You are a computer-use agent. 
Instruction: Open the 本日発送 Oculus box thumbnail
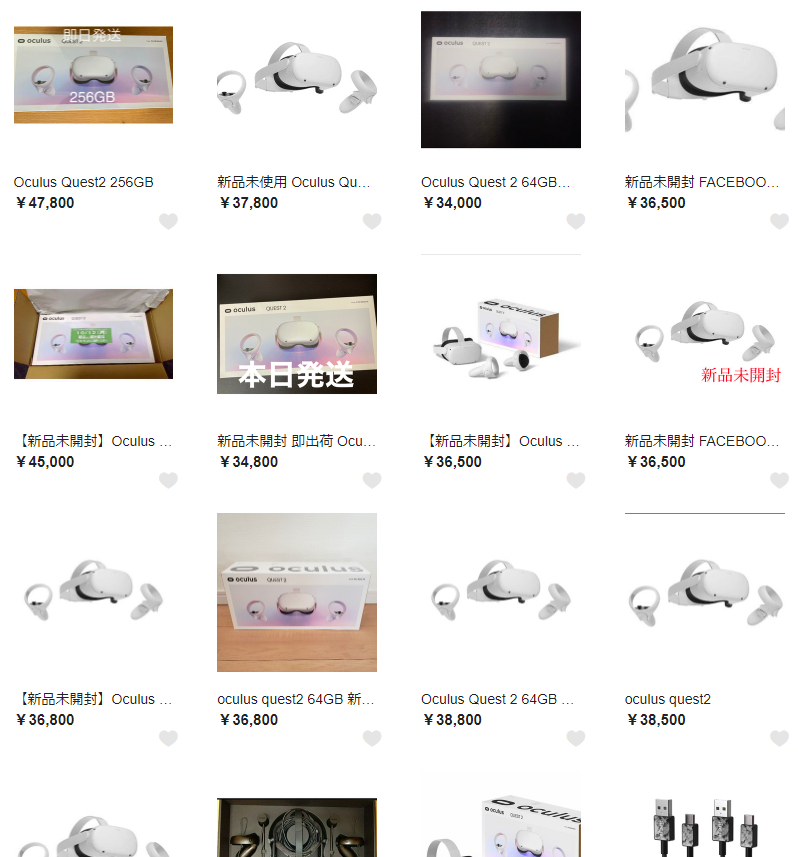(x=297, y=334)
